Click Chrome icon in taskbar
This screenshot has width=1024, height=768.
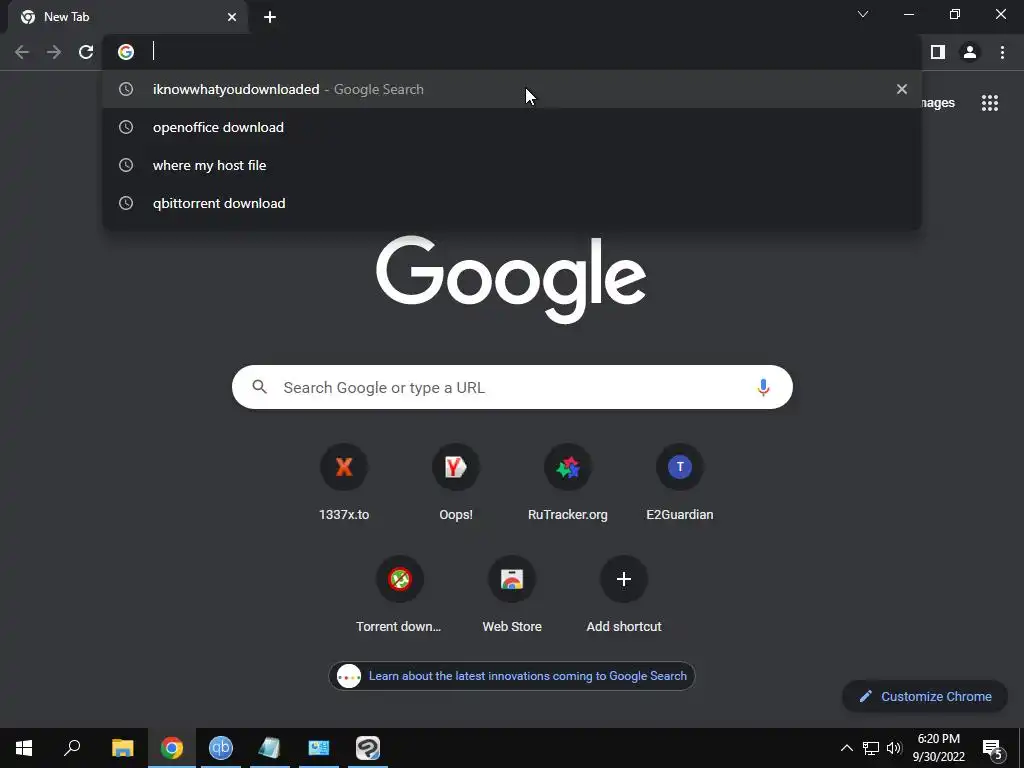172,748
